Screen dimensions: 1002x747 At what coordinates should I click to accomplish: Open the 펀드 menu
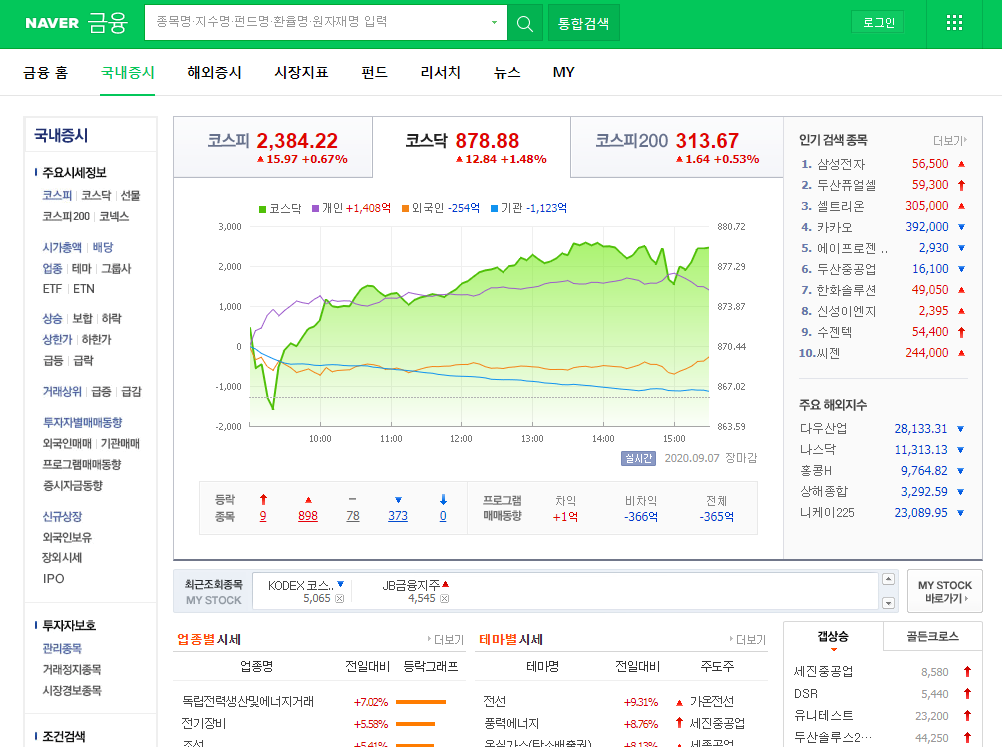[x=374, y=73]
